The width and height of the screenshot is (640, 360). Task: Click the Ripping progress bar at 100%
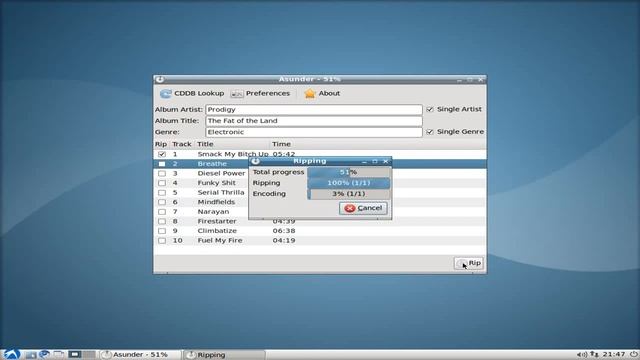point(349,183)
